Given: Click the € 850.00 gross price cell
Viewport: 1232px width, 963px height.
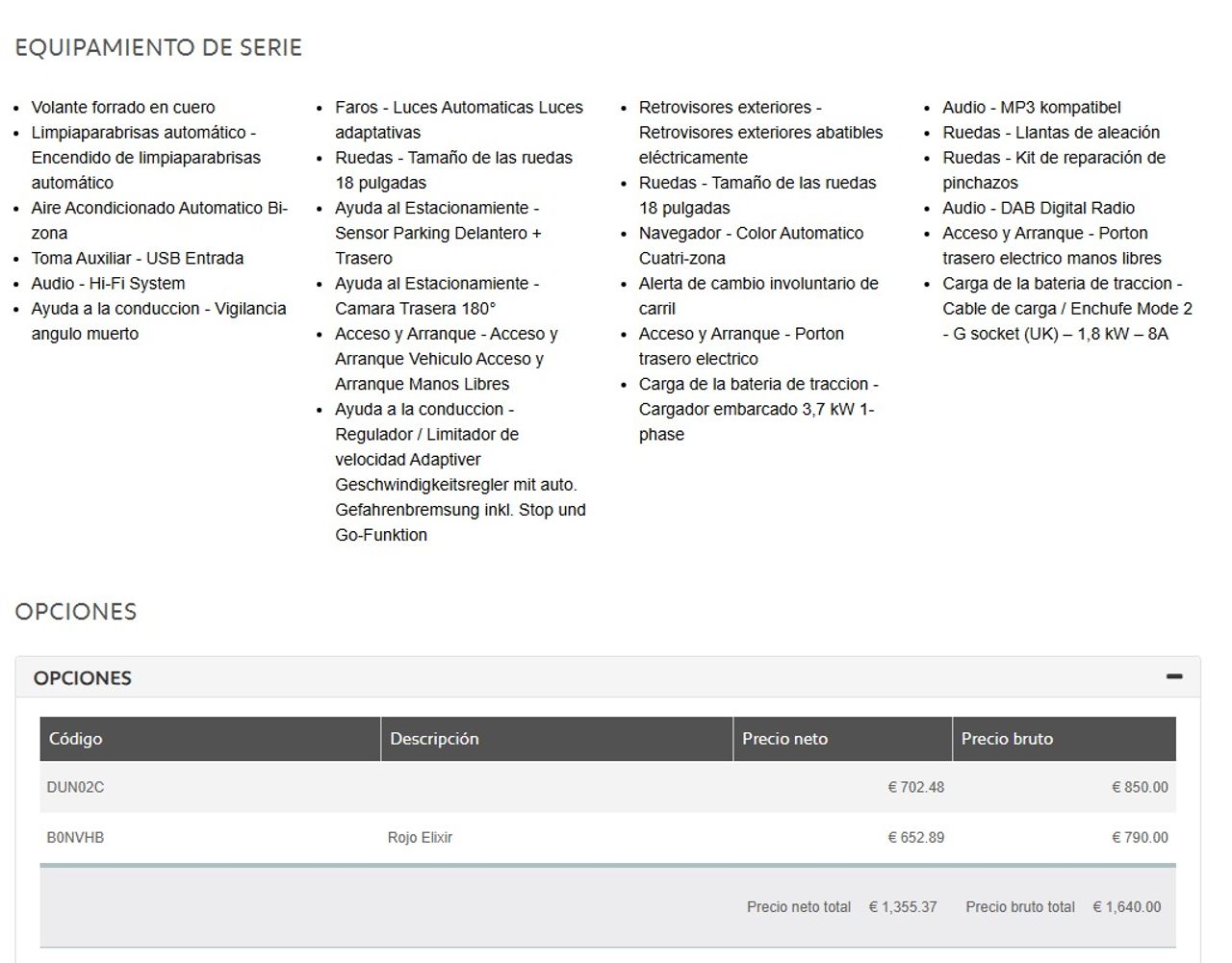Looking at the screenshot, I should click(1140, 787).
